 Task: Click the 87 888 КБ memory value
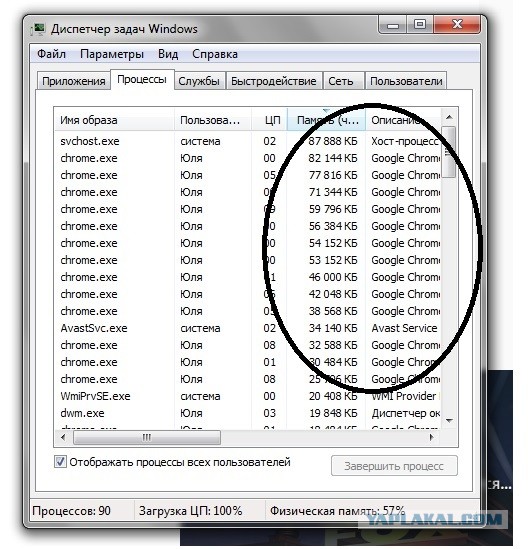click(333, 141)
